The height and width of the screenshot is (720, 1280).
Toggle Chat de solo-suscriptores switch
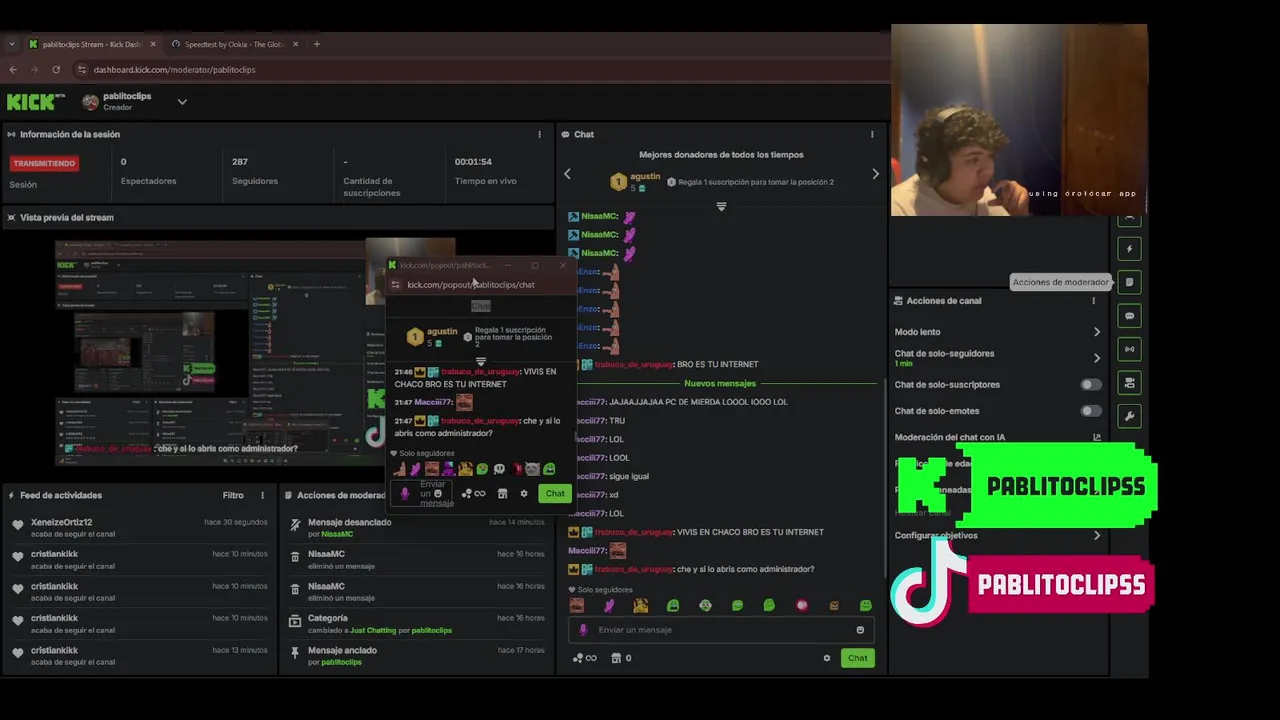pos(1090,385)
